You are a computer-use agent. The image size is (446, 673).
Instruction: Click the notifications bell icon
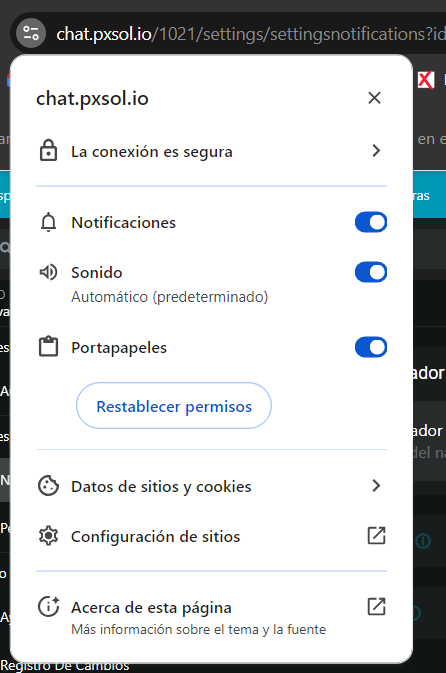[48, 222]
